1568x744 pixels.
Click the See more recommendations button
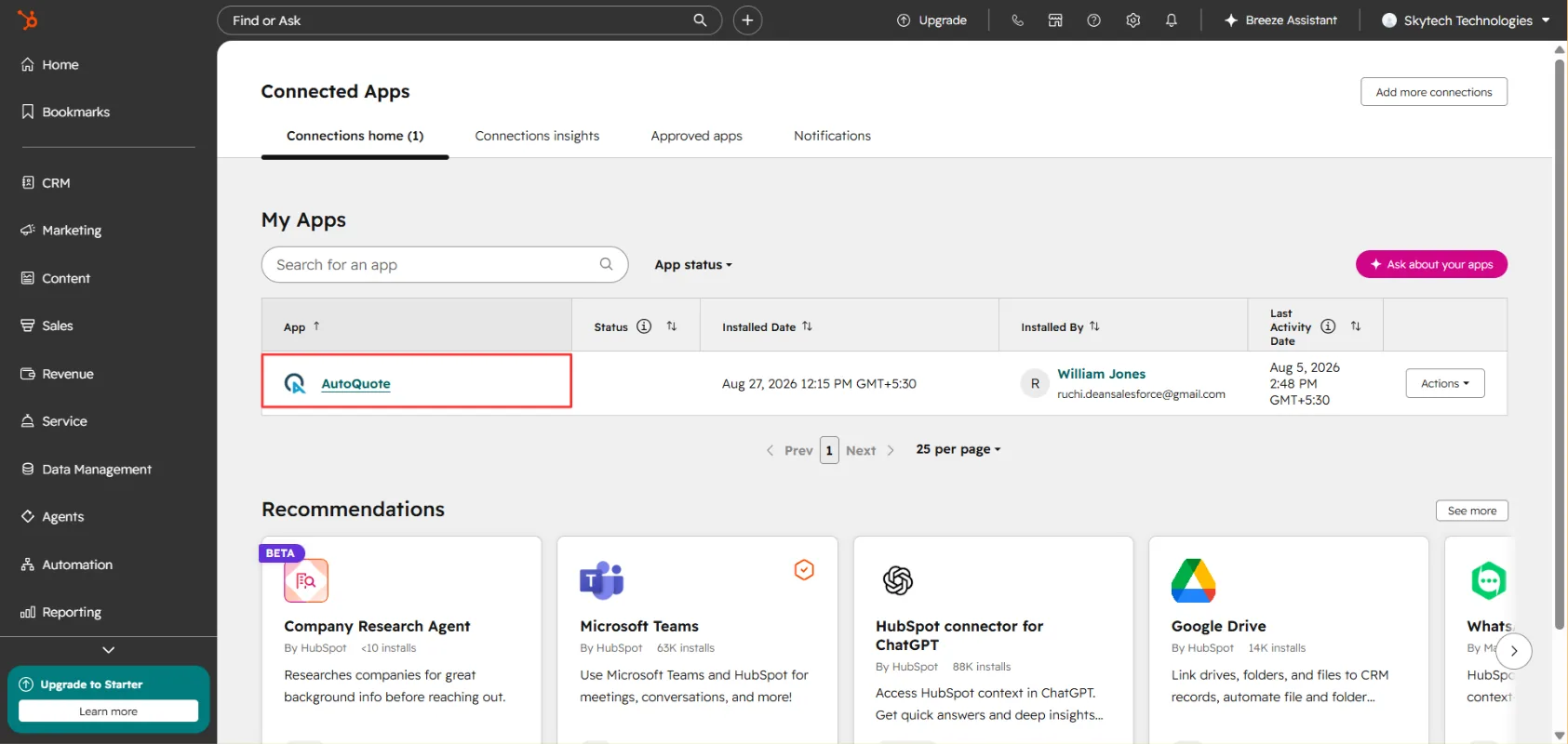tap(1472, 511)
